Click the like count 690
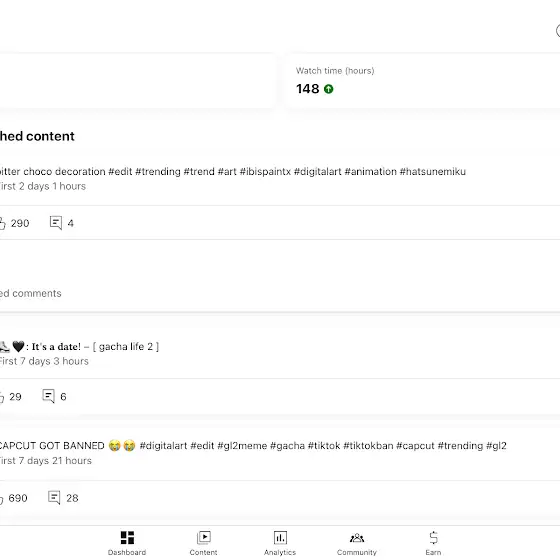This screenshot has height=560, width=560. tap(18, 498)
